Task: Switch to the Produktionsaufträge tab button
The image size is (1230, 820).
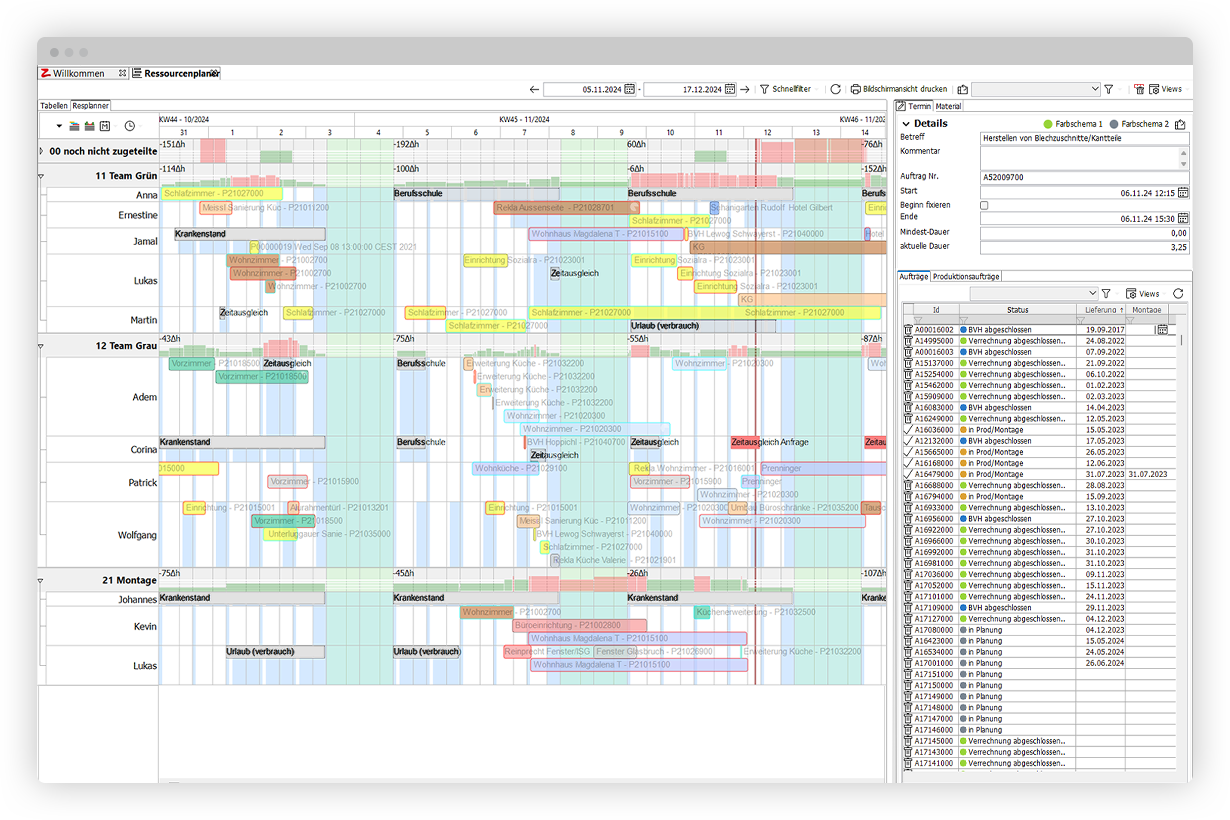Action: pos(965,276)
